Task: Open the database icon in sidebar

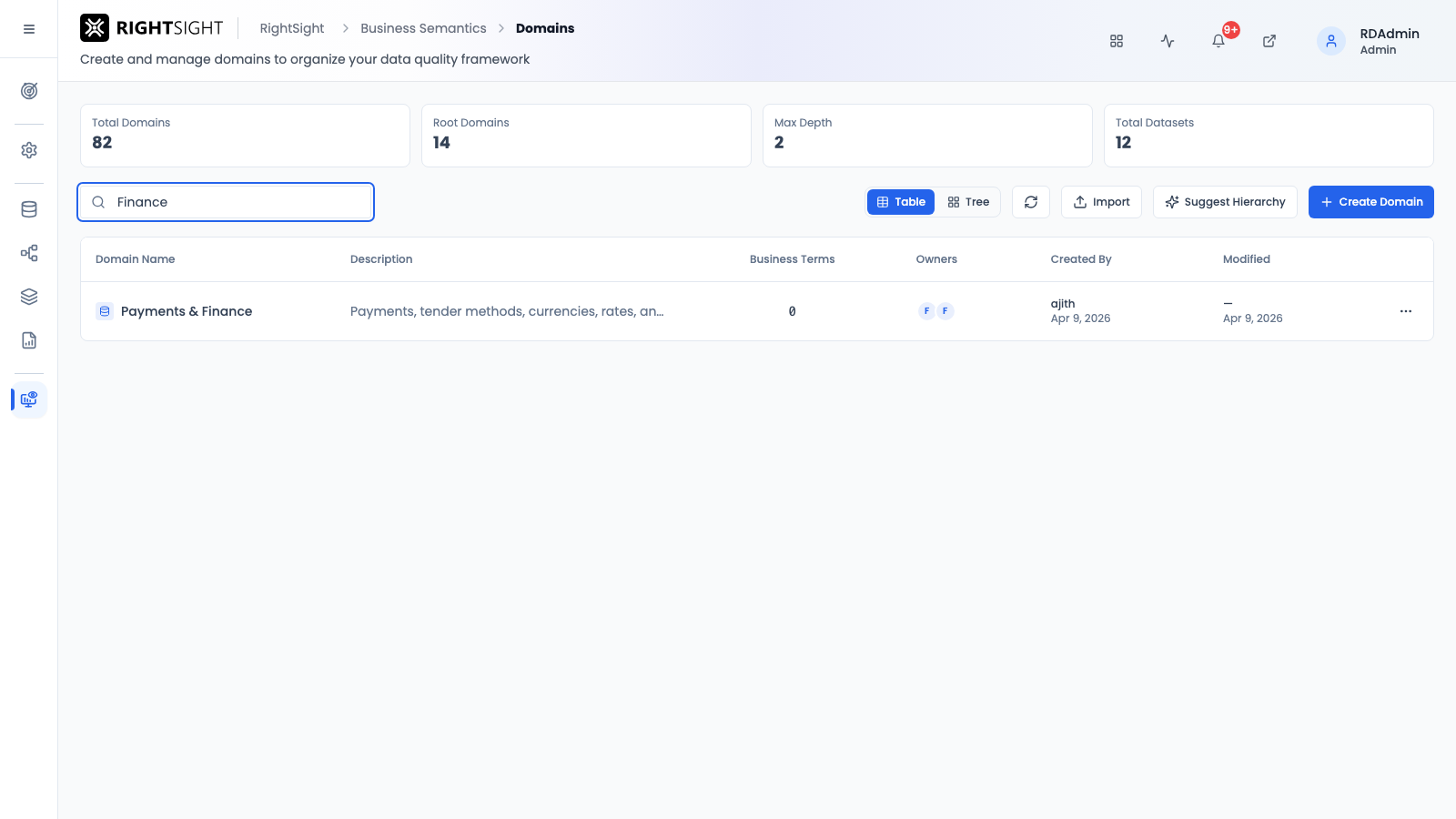Action: (29, 209)
